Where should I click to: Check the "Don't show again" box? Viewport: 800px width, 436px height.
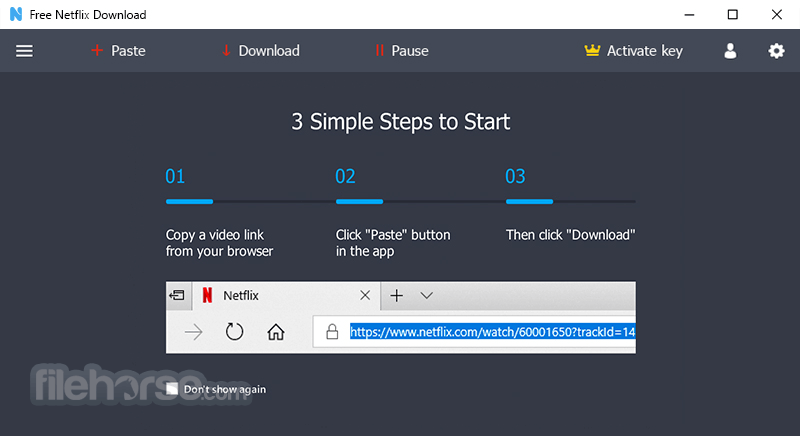(x=172, y=389)
